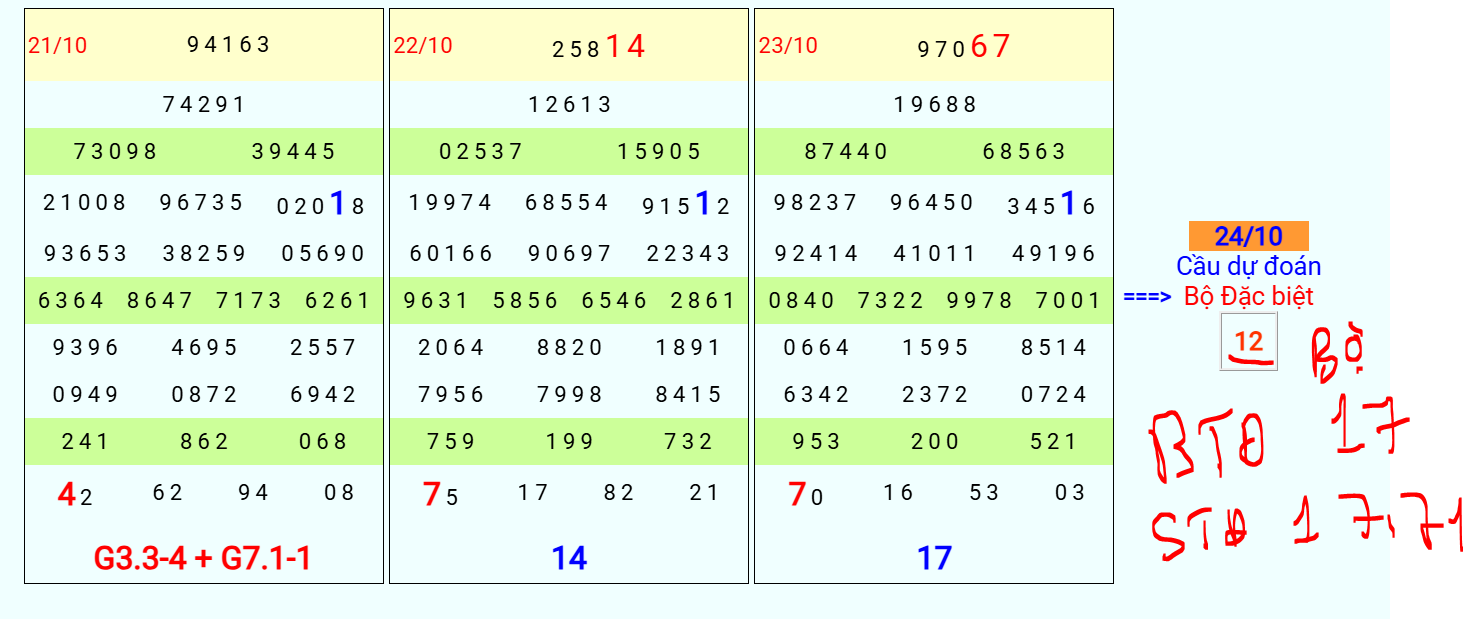Click the number 41011
1463x619 pixels.
tap(935, 253)
